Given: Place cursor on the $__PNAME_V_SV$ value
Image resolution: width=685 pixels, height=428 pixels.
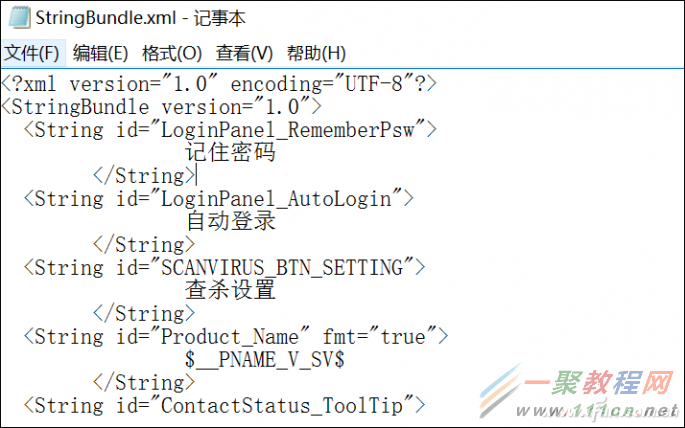Looking at the screenshot, I should pyautogui.click(x=265, y=360).
